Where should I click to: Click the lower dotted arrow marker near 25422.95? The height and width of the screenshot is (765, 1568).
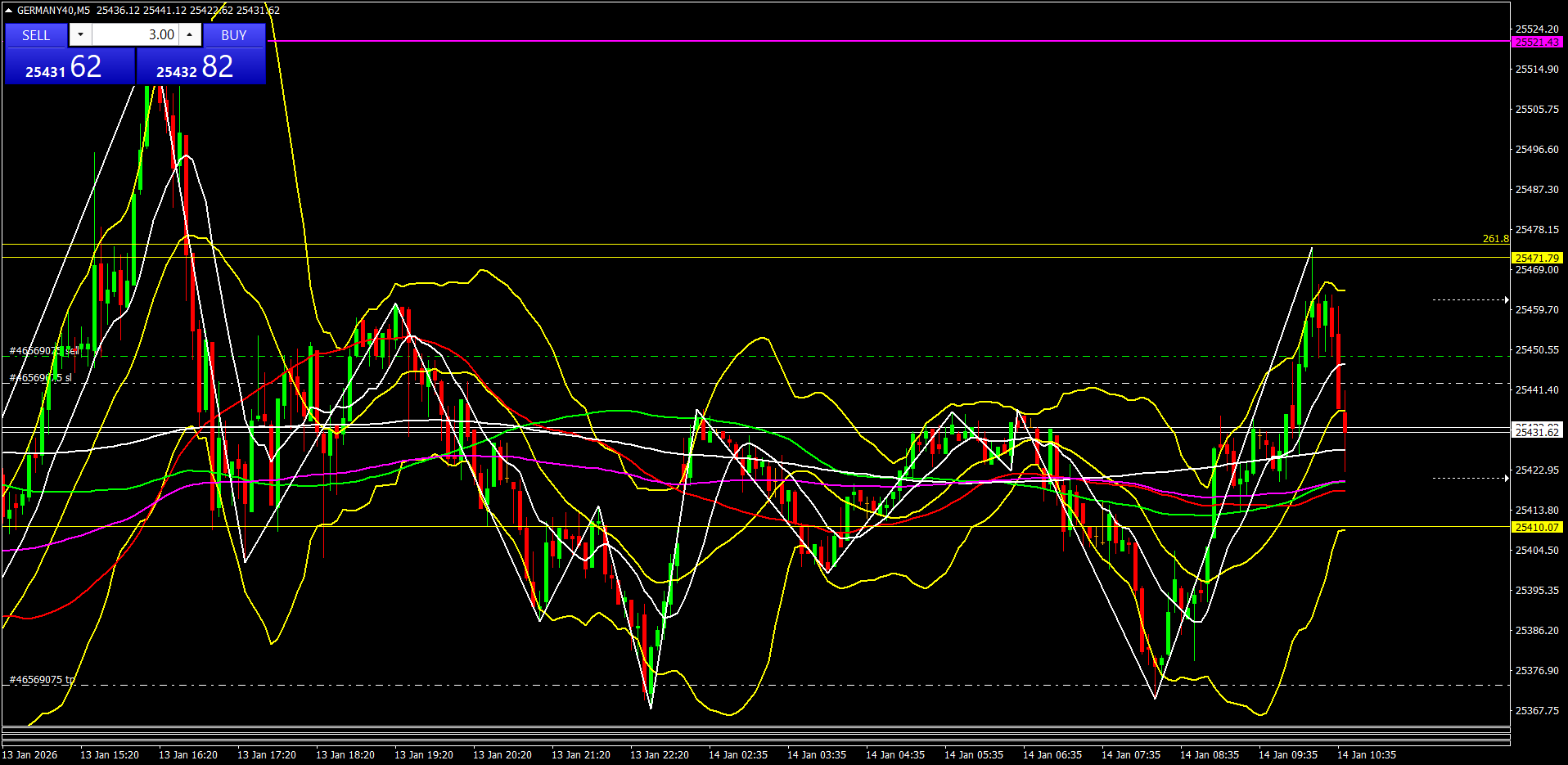click(1470, 478)
